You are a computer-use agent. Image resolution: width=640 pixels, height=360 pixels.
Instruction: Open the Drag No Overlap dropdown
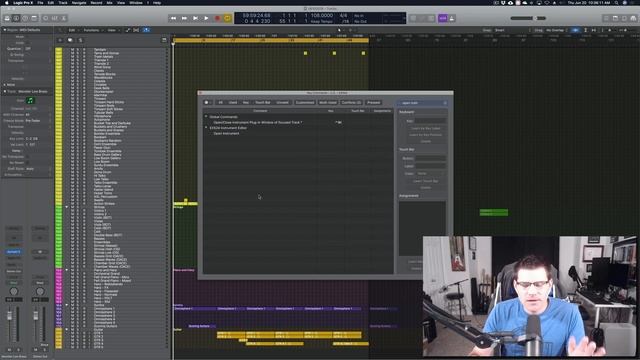pos(556,30)
